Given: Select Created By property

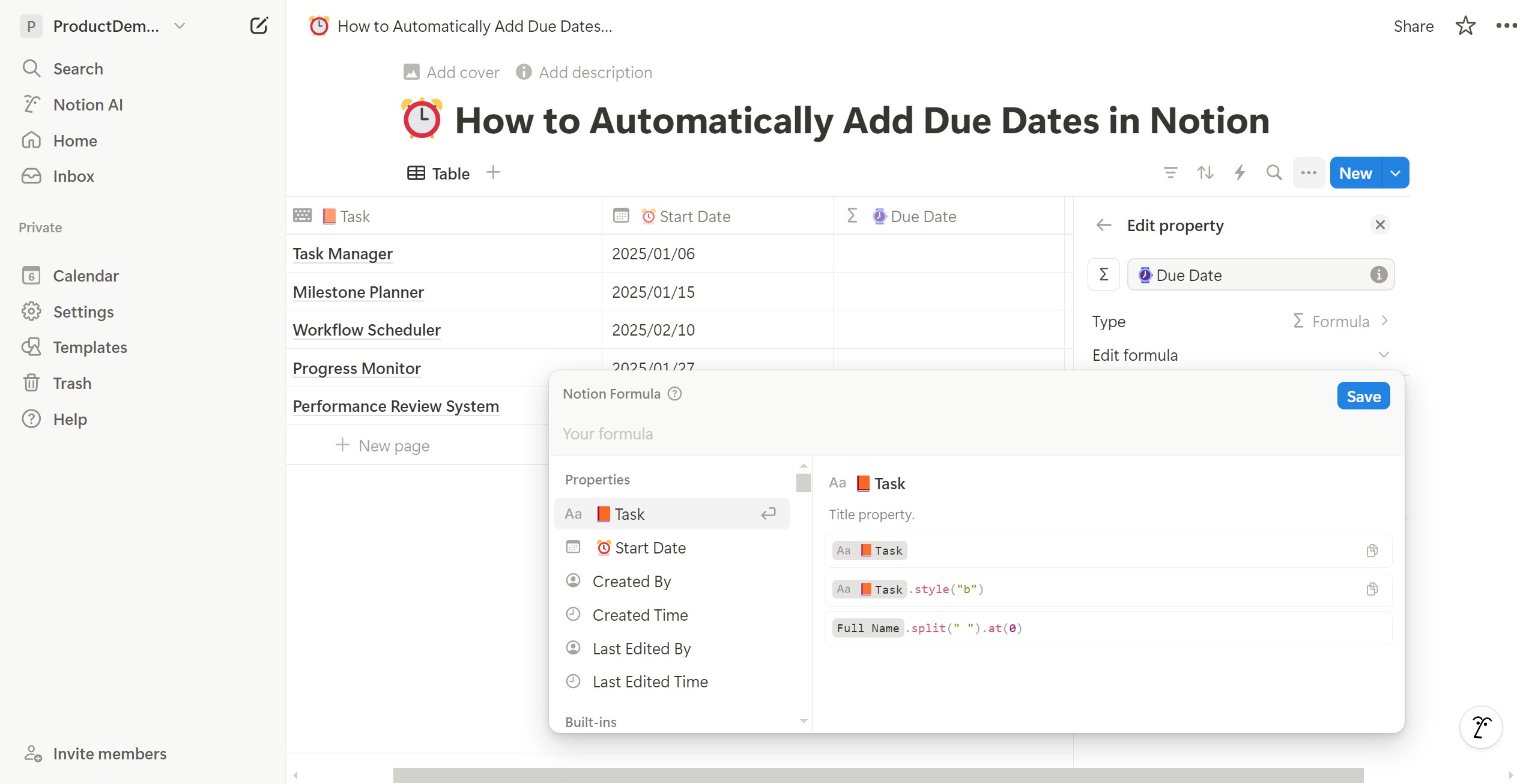Looking at the screenshot, I should pos(671,581).
